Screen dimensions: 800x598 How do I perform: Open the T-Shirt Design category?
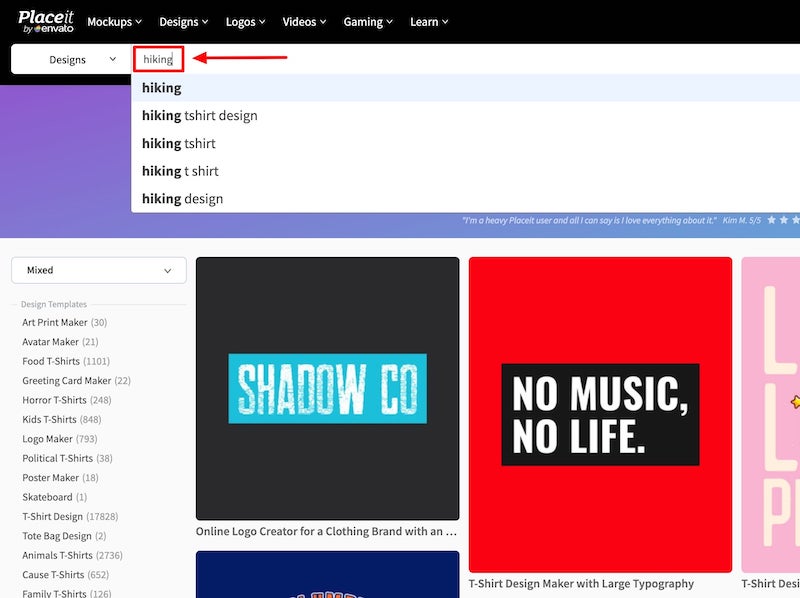[x=53, y=517]
